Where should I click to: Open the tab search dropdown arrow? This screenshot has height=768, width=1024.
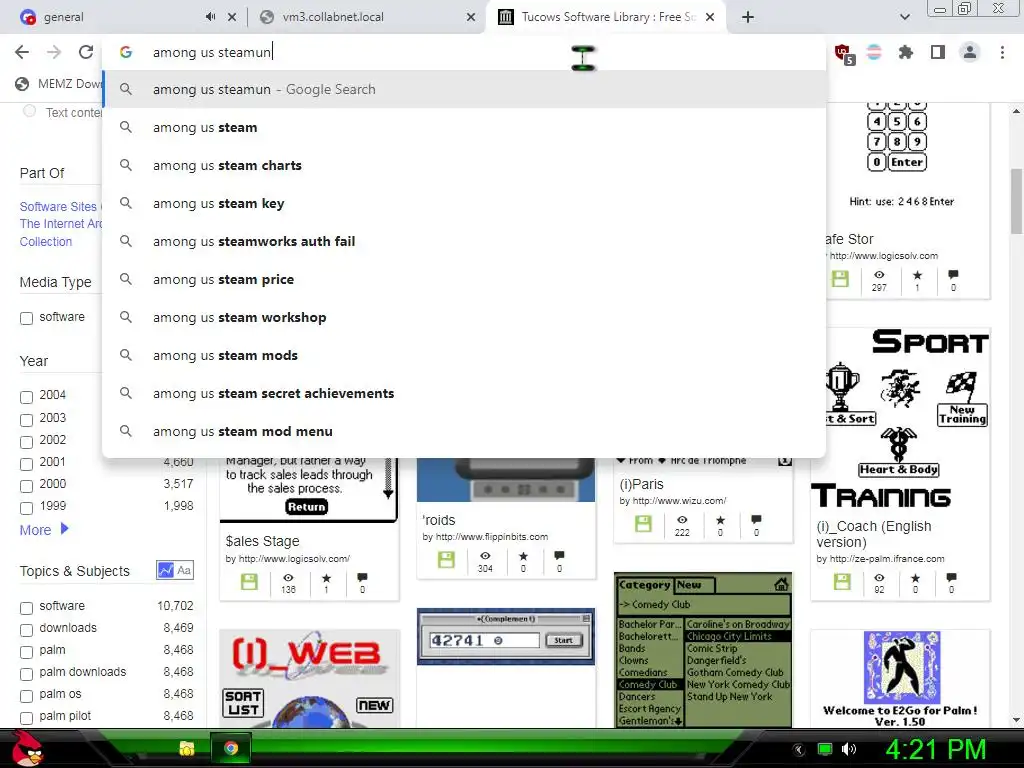904,17
